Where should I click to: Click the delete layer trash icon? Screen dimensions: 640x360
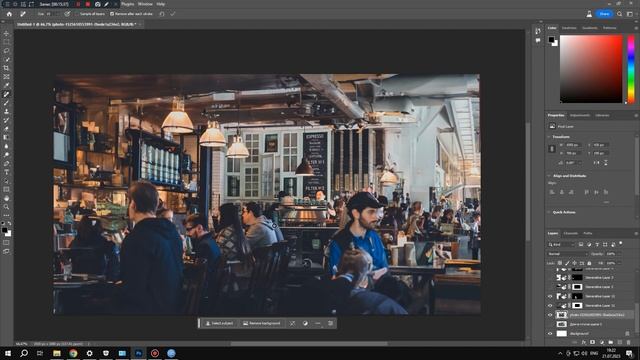point(628,342)
